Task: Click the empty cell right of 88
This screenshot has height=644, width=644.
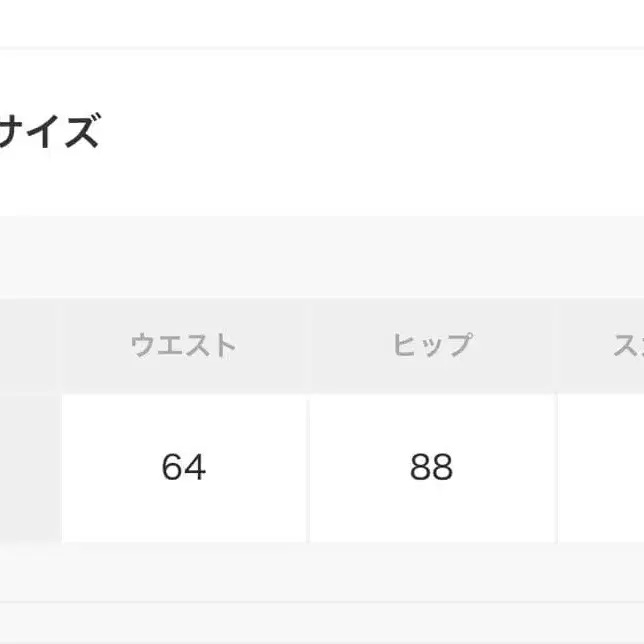Action: click(602, 467)
